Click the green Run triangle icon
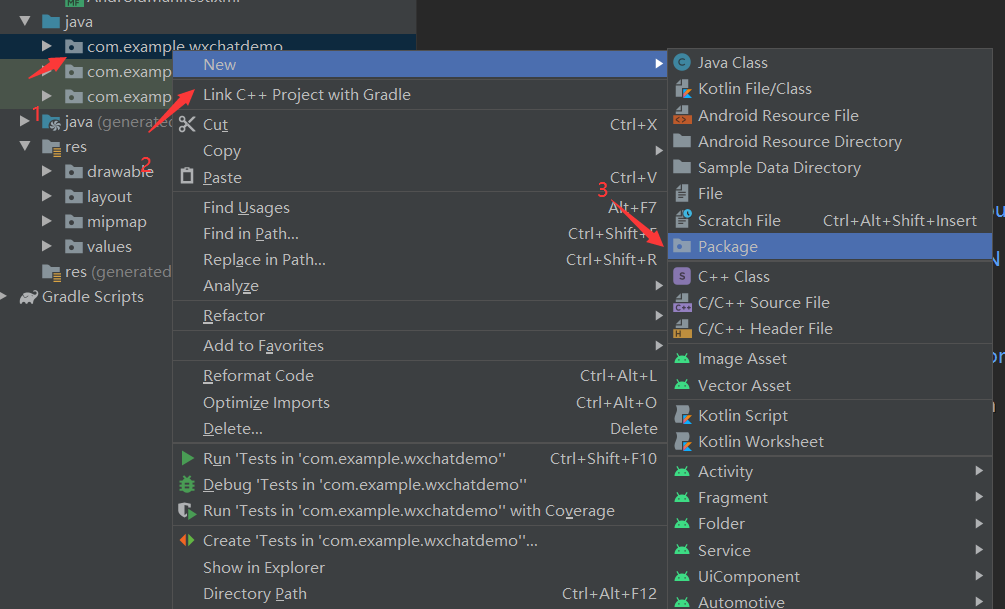This screenshot has width=1005, height=609. click(x=187, y=458)
